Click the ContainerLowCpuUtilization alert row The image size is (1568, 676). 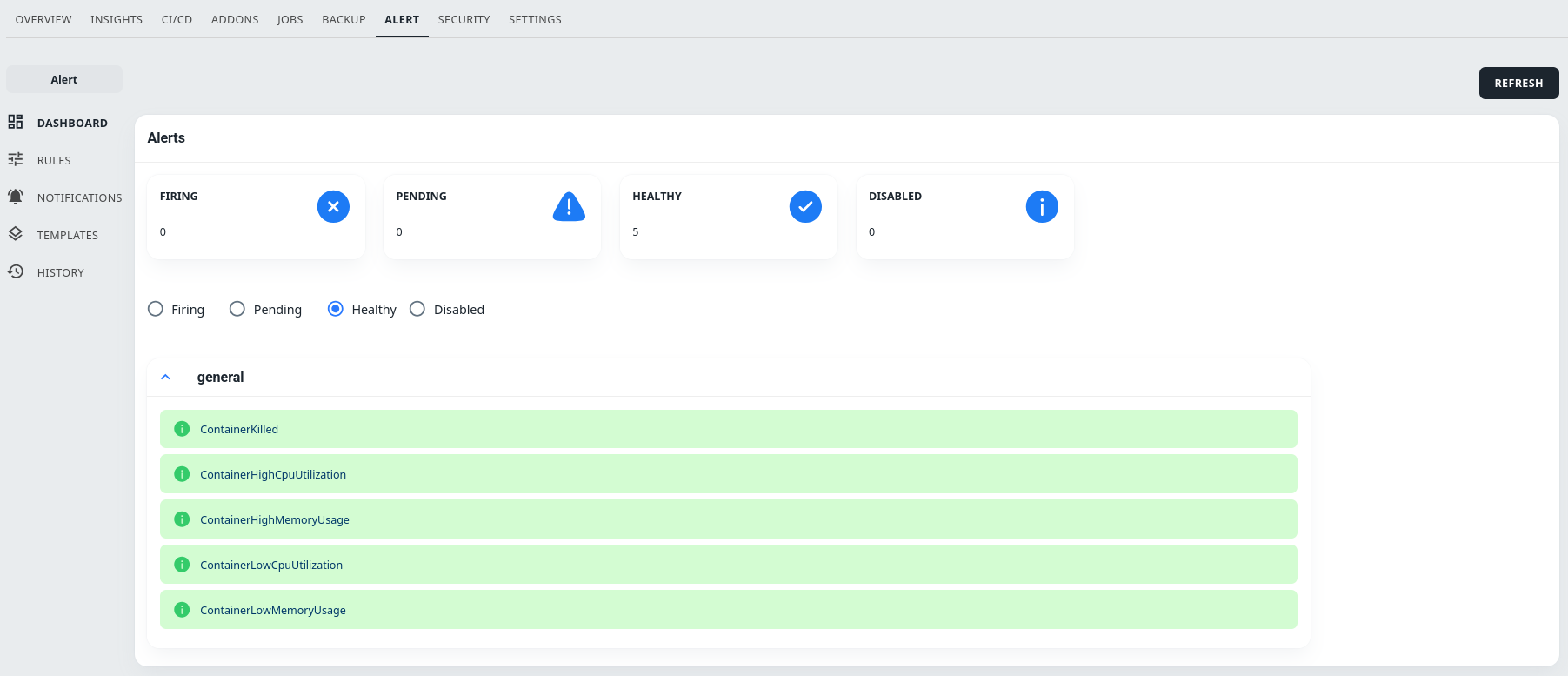point(728,565)
